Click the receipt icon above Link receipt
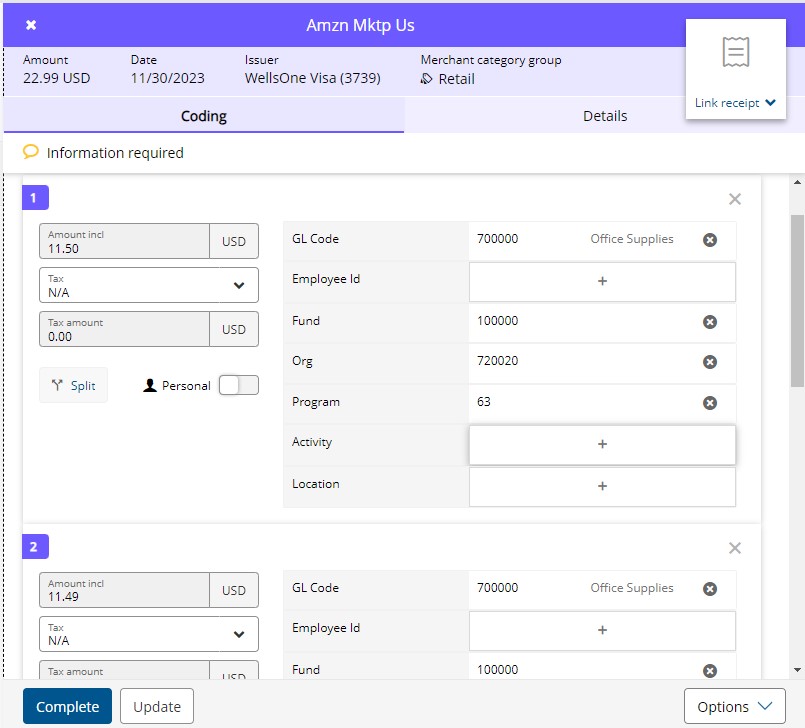Screen dimensions: 805x728 736,53
